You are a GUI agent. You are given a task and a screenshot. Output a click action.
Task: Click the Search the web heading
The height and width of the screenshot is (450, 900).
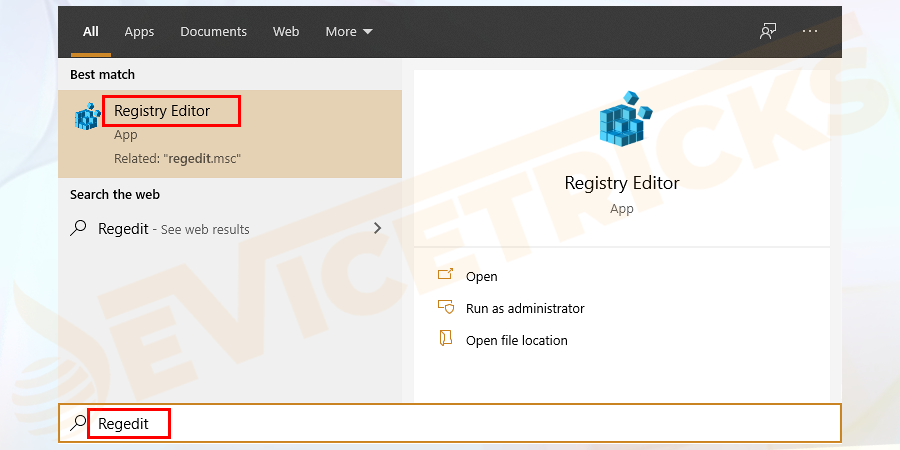point(115,195)
